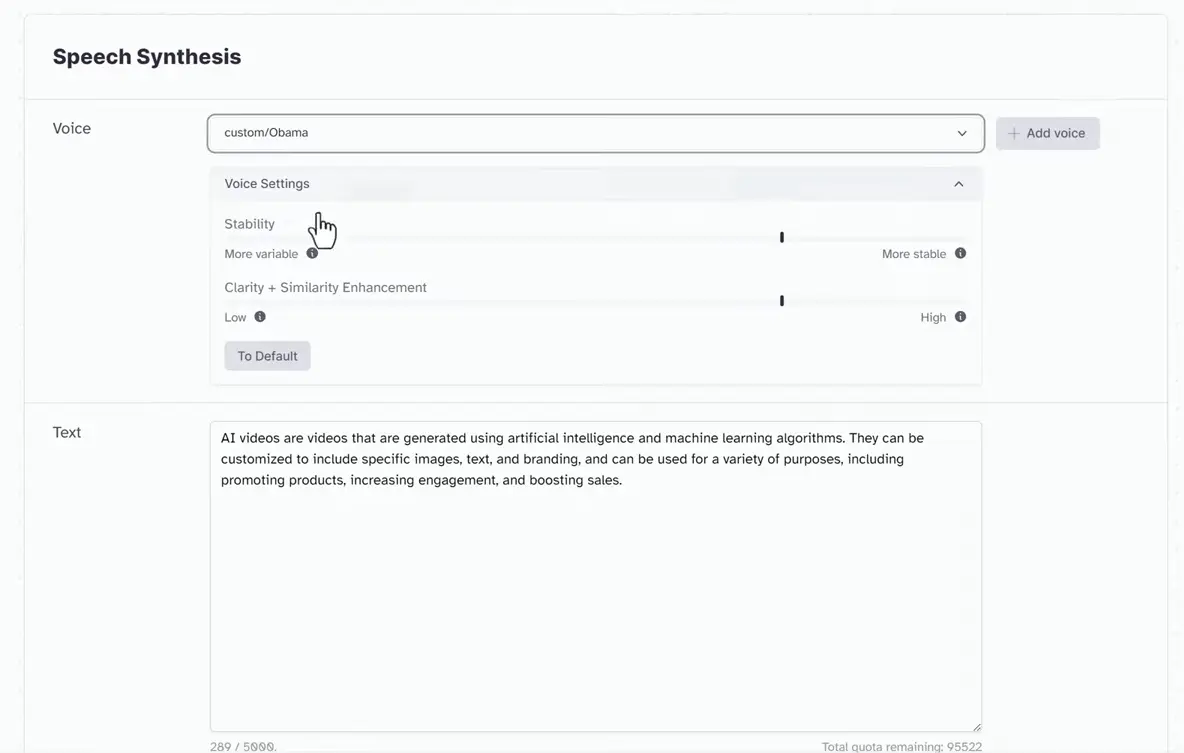Click the Clarity + Similarity Enhancement label
The height and width of the screenshot is (753, 1184).
(x=325, y=287)
